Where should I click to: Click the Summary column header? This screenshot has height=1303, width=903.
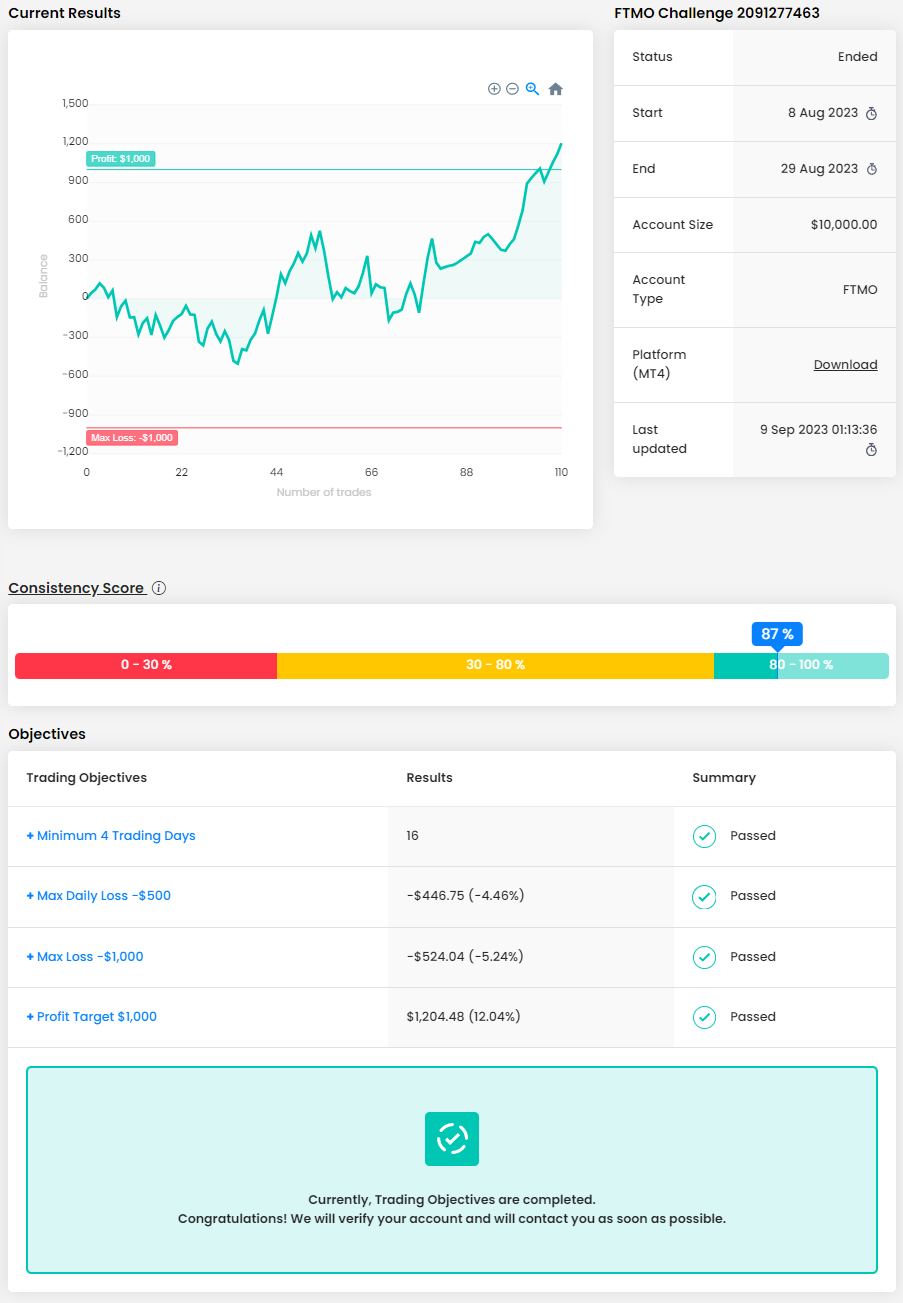724,778
